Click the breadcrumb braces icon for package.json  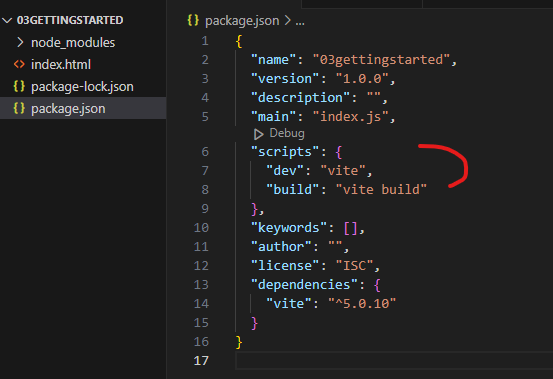pos(193,20)
